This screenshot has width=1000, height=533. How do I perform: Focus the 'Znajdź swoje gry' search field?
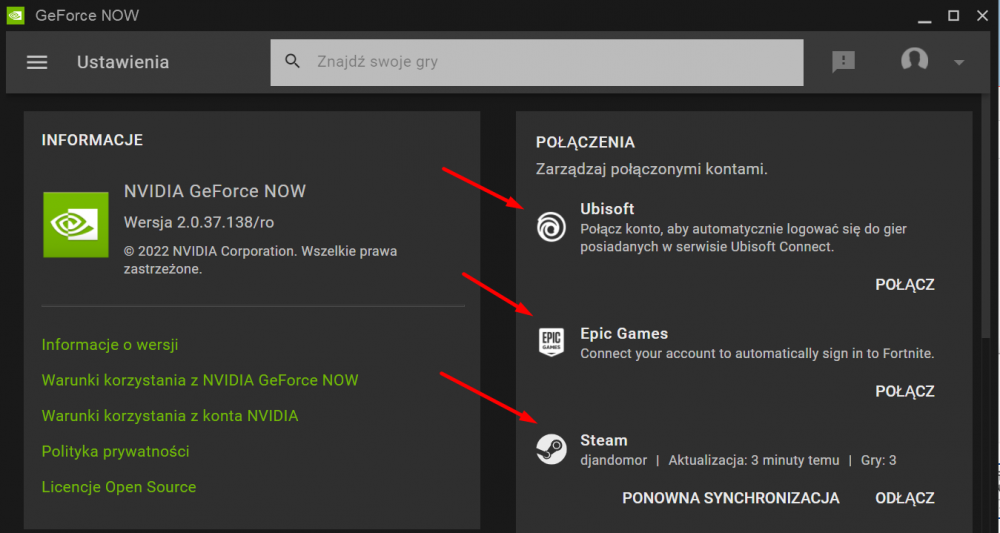(536, 62)
